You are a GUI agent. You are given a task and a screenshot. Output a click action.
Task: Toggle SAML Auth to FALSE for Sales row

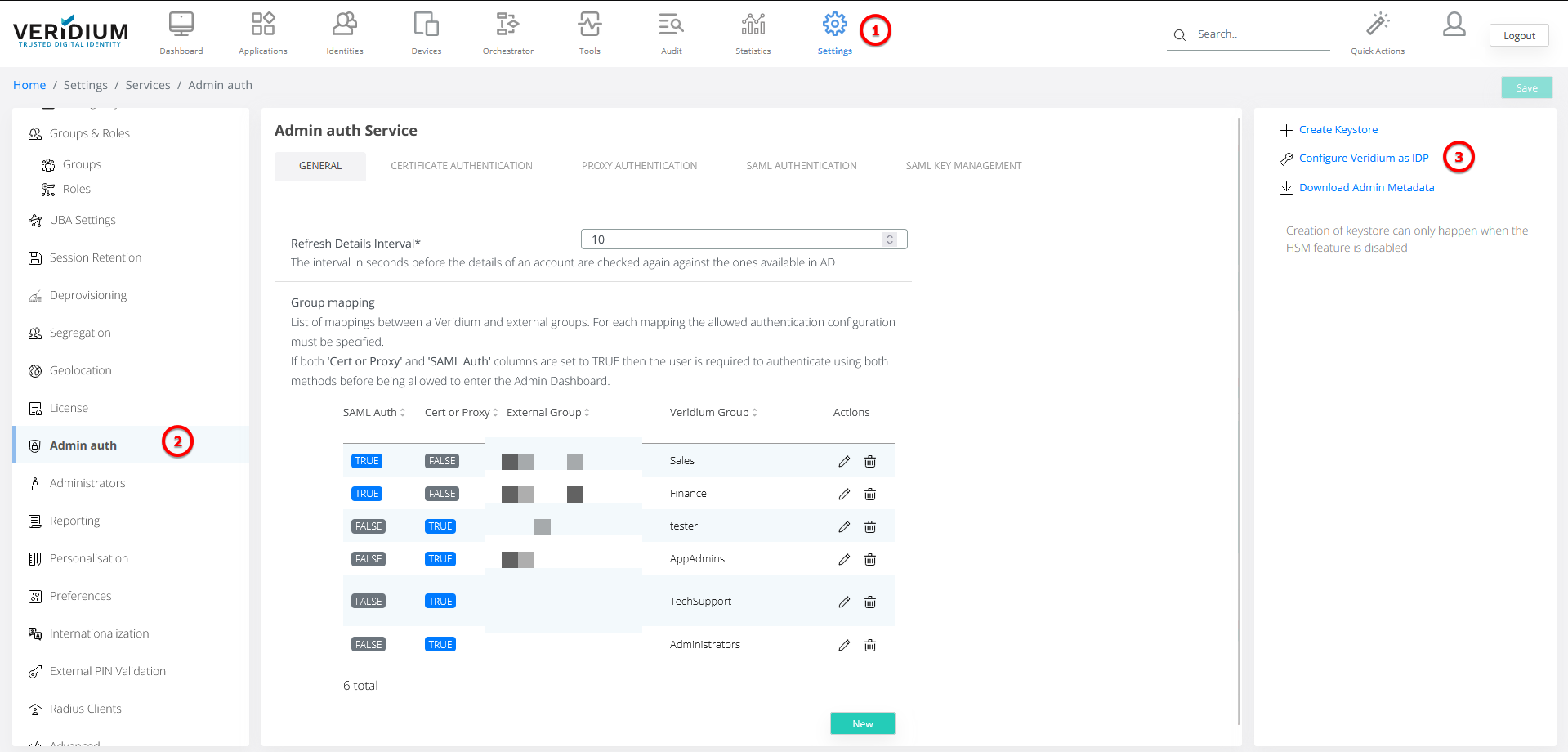(366, 460)
